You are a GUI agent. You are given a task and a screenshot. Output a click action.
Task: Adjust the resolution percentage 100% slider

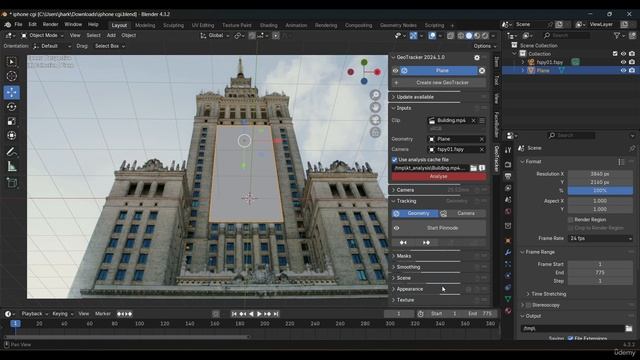(x=600, y=191)
